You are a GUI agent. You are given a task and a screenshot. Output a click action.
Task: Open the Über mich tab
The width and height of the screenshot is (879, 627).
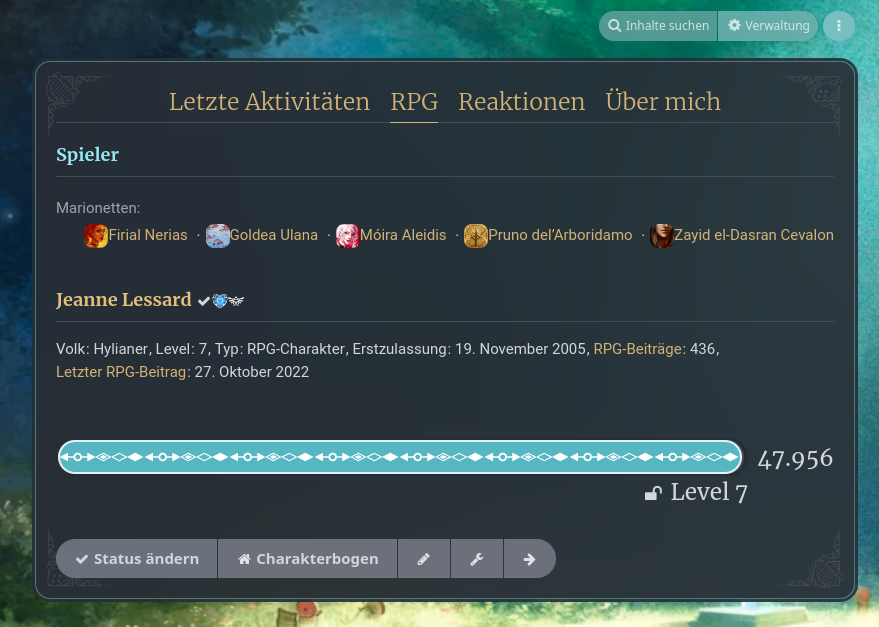(663, 102)
